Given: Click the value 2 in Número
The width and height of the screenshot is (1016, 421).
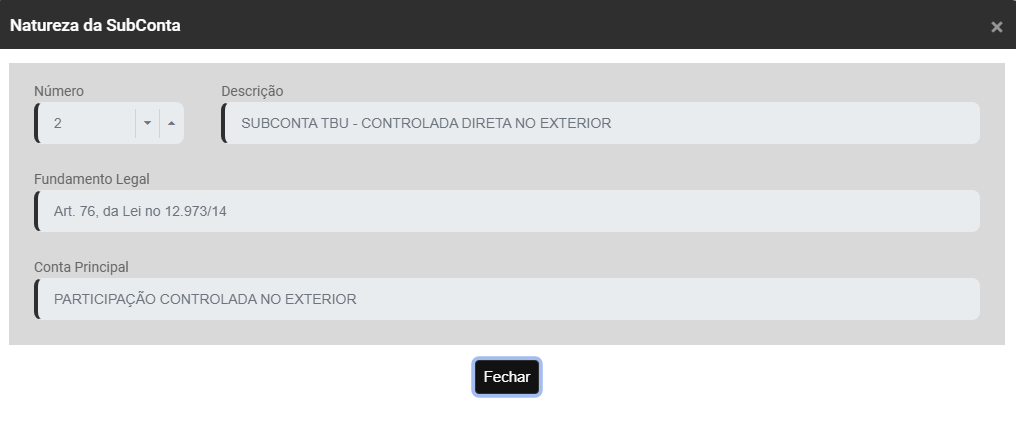Looking at the screenshot, I should (x=58, y=123).
